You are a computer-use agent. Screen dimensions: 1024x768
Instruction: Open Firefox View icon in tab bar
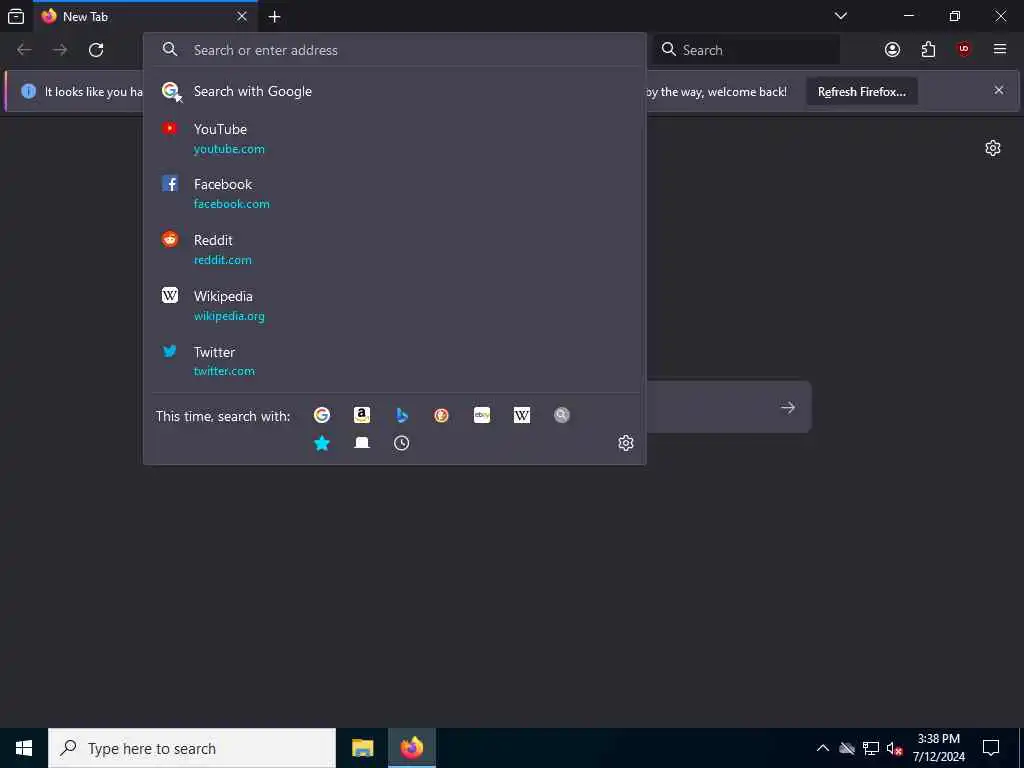click(x=16, y=16)
